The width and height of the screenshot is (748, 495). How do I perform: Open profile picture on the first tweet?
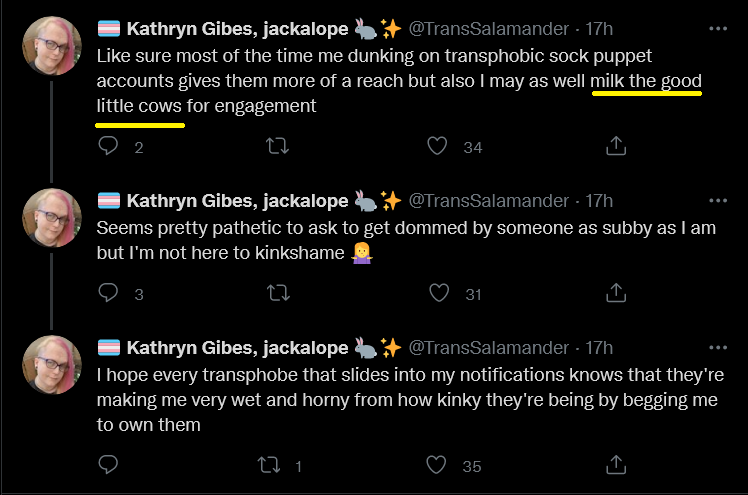pyautogui.click(x=52, y=46)
